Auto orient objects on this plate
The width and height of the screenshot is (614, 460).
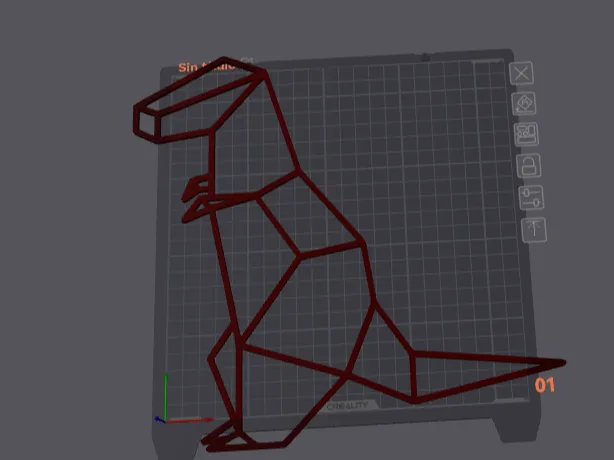pos(524,104)
